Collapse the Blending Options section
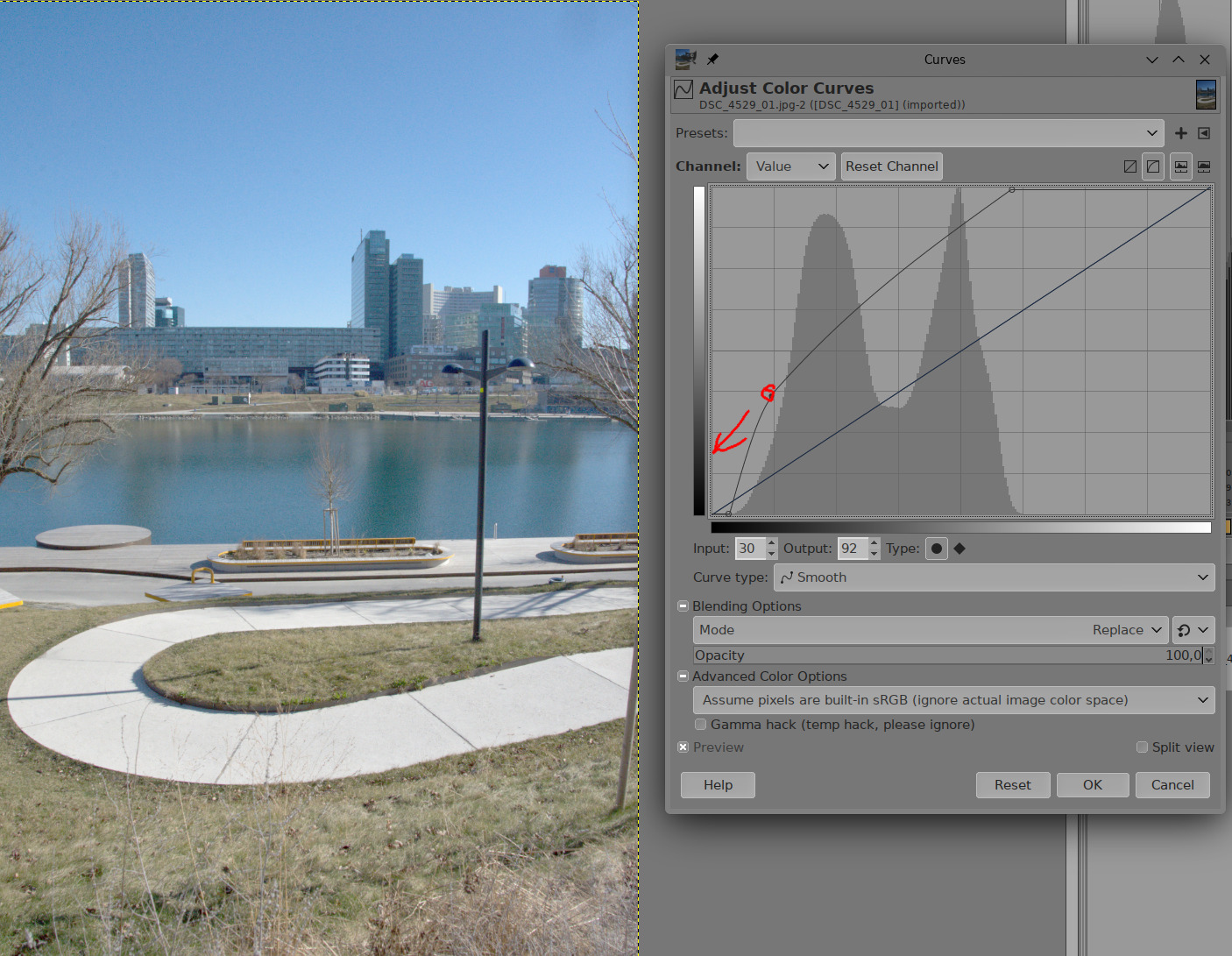 (x=683, y=606)
